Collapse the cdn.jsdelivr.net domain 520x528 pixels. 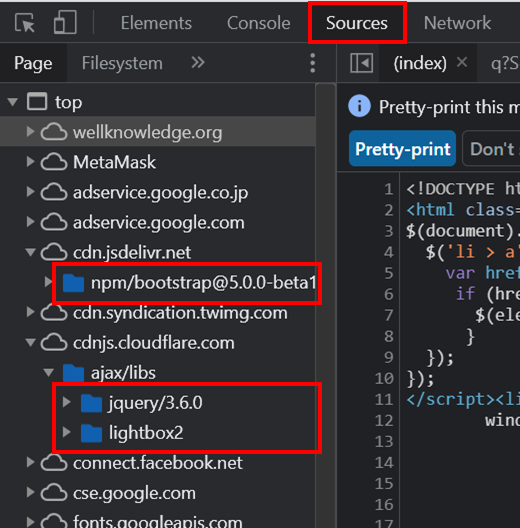click(x=31, y=252)
